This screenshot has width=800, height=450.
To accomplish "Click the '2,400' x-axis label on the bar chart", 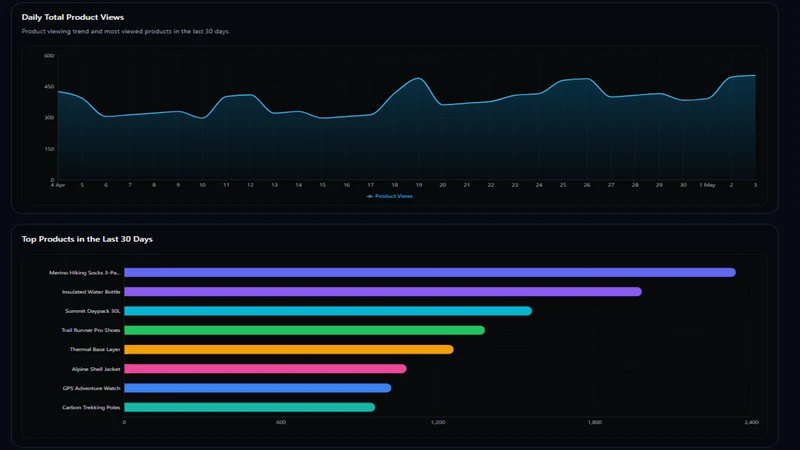I will [751, 422].
